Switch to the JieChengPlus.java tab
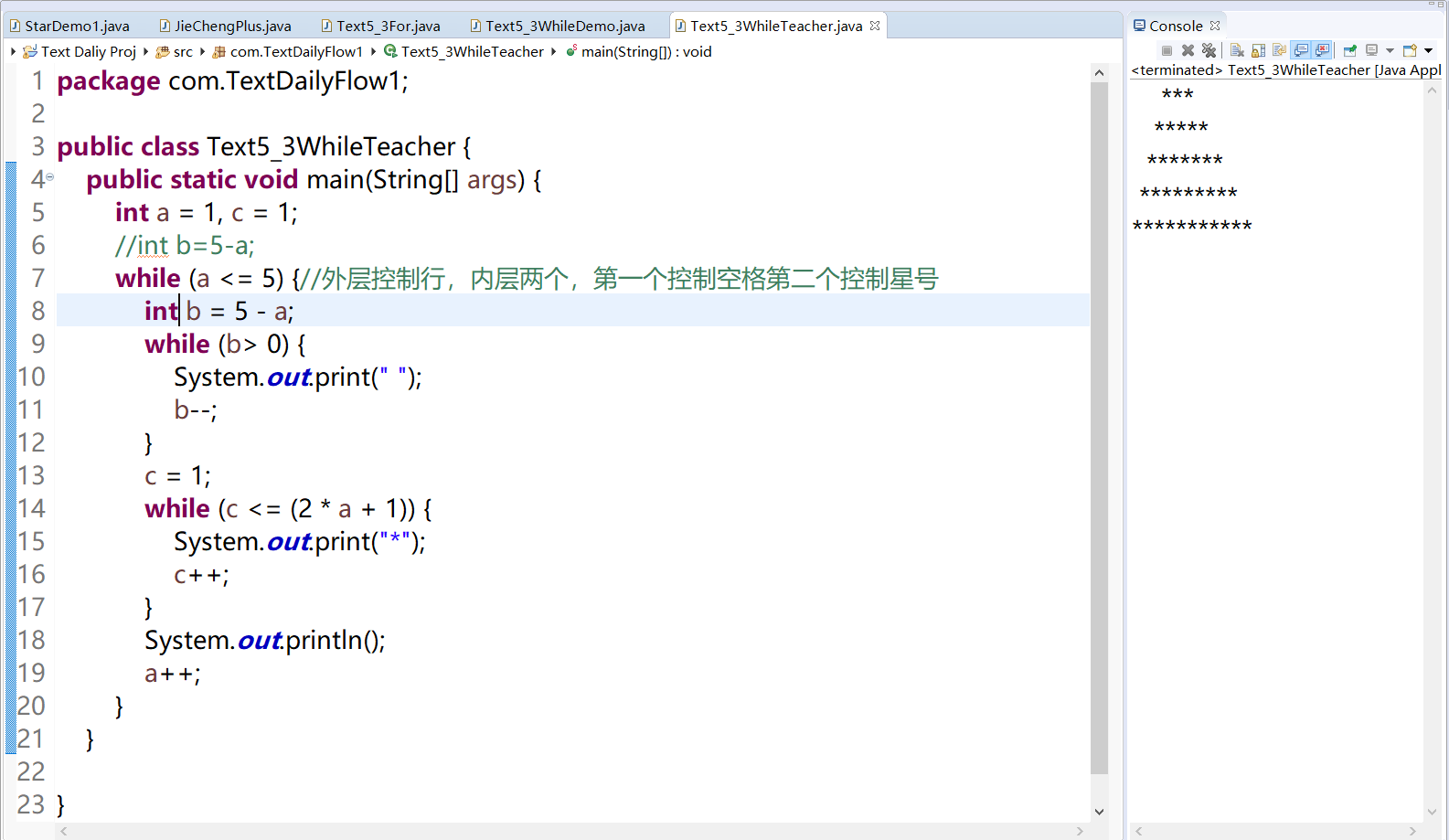Viewport: 1449px width, 840px height. (225, 26)
